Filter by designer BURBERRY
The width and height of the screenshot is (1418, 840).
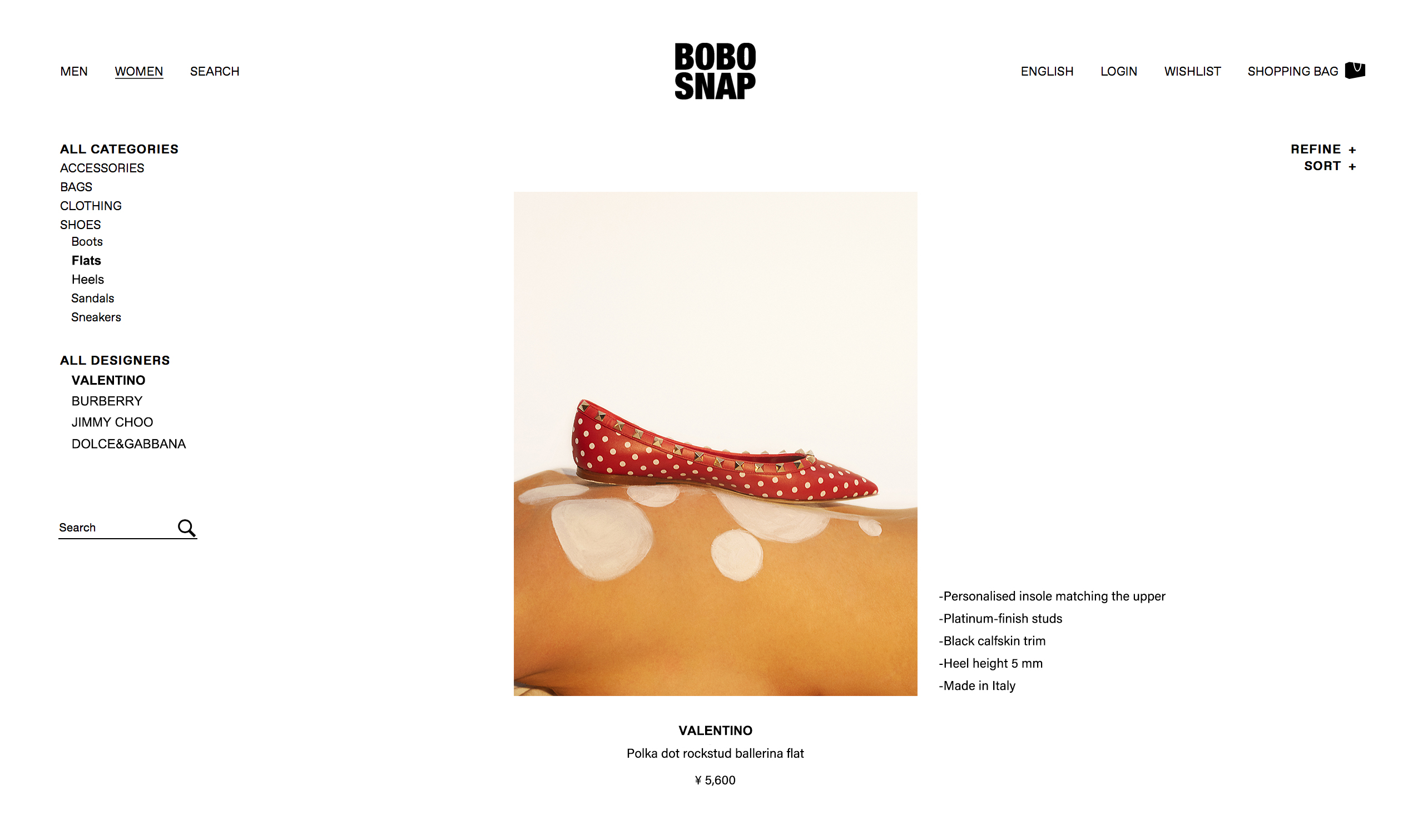pos(106,401)
